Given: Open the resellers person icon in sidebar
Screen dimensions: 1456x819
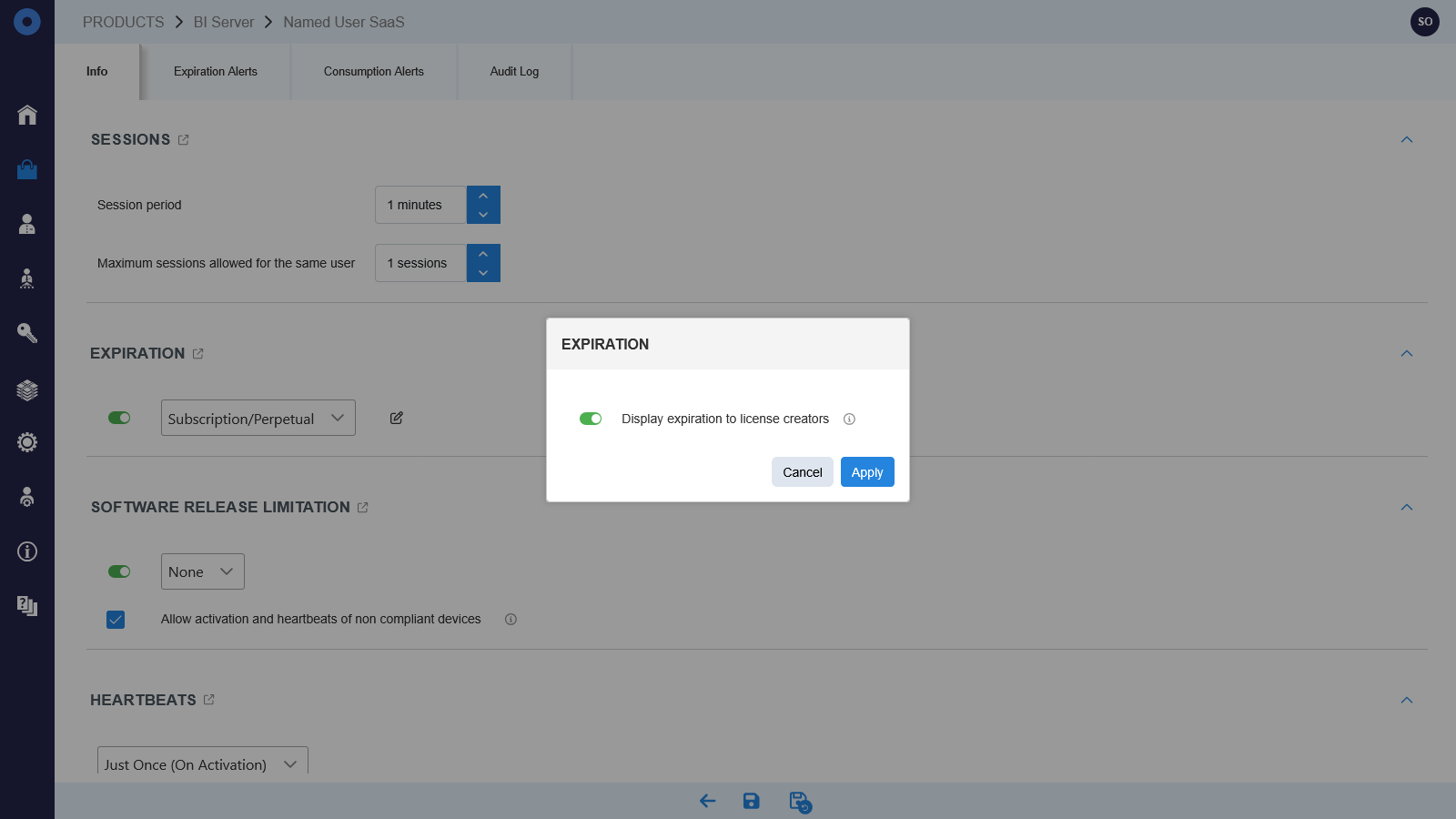Looking at the screenshot, I should tap(27, 278).
